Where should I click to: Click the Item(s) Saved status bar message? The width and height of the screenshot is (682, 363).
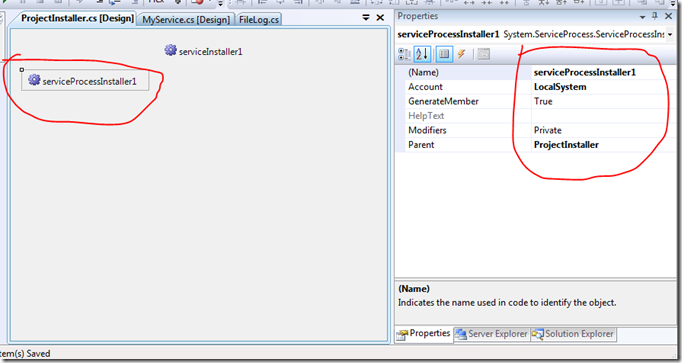pyautogui.click(x=25, y=353)
